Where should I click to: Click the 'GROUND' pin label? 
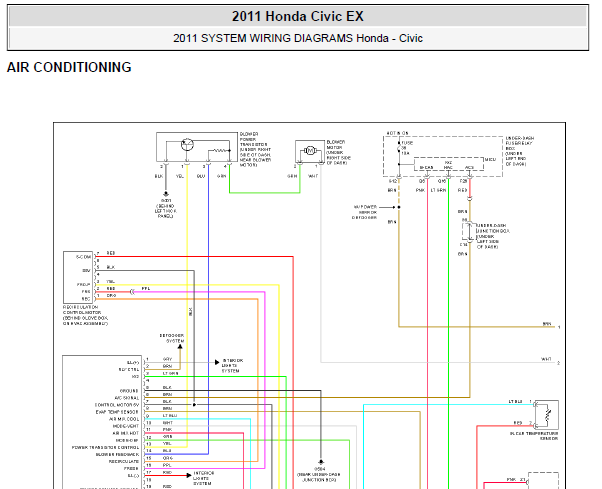[x=129, y=391]
